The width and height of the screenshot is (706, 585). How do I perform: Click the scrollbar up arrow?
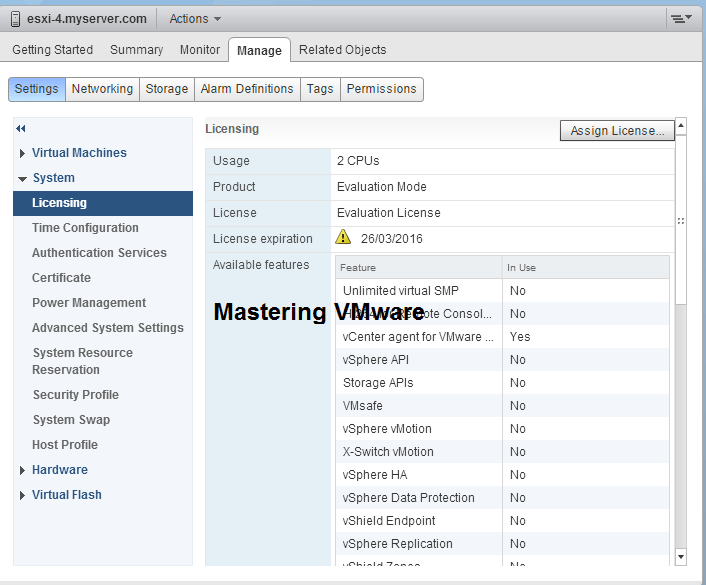pos(681,125)
